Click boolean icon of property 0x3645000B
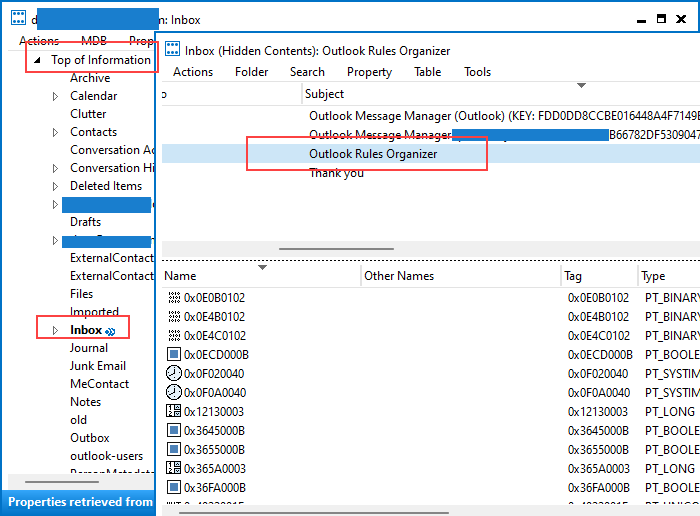Image resolution: width=700 pixels, height=516 pixels. click(x=174, y=430)
